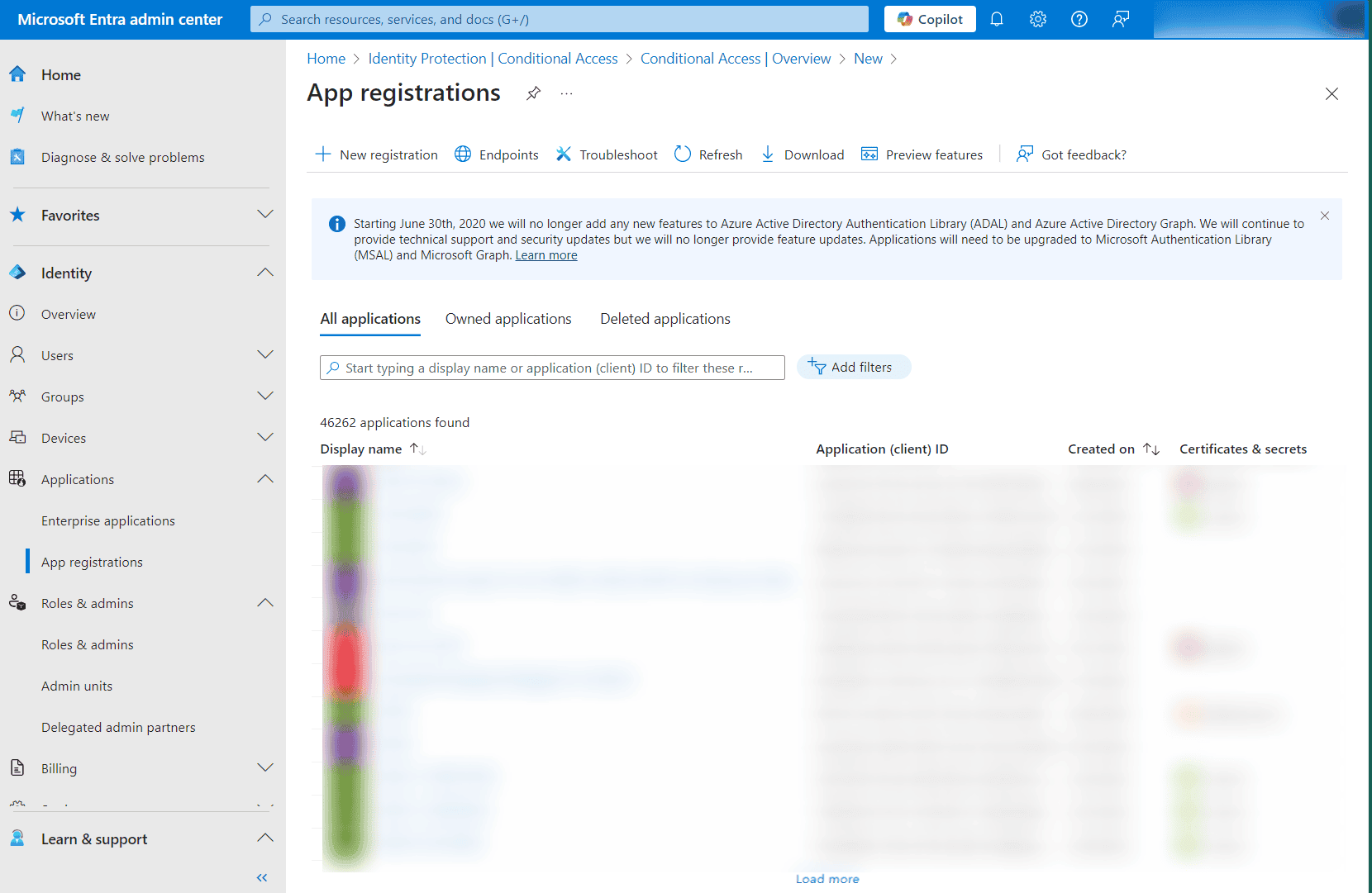Screen dimensions: 1372x893
Task: Pin the App registrations page
Action: click(533, 93)
